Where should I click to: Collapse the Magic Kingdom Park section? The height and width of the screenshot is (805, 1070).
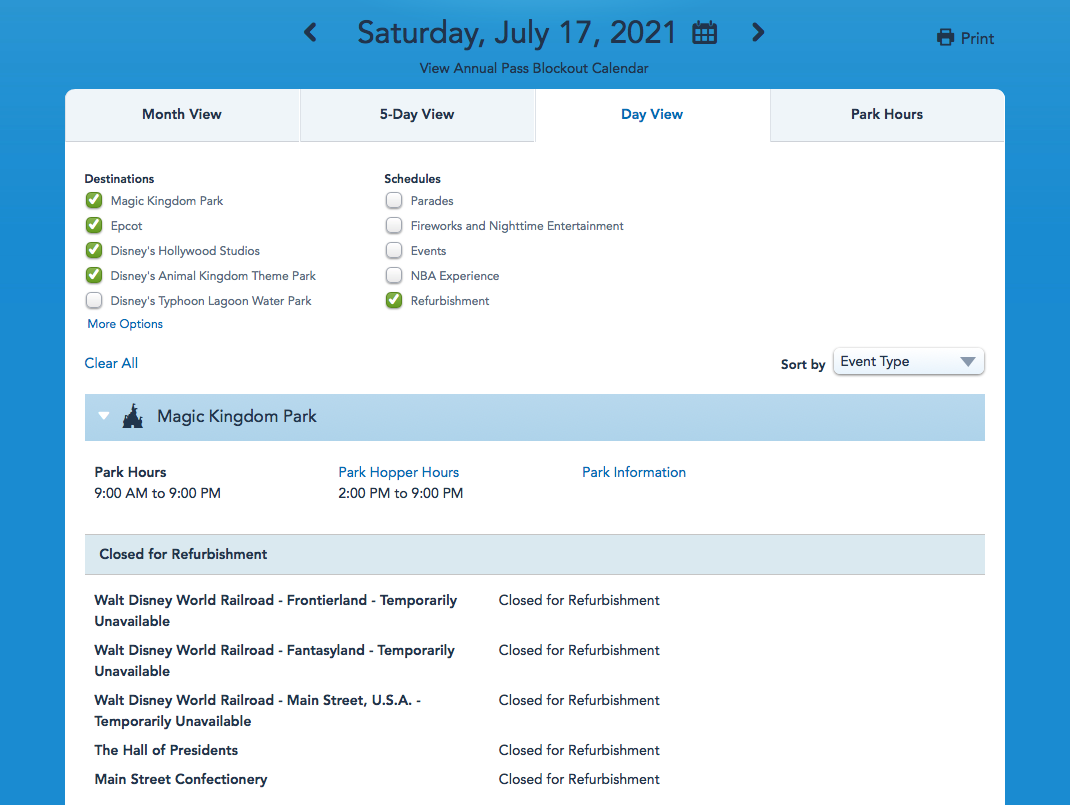click(104, 417)
